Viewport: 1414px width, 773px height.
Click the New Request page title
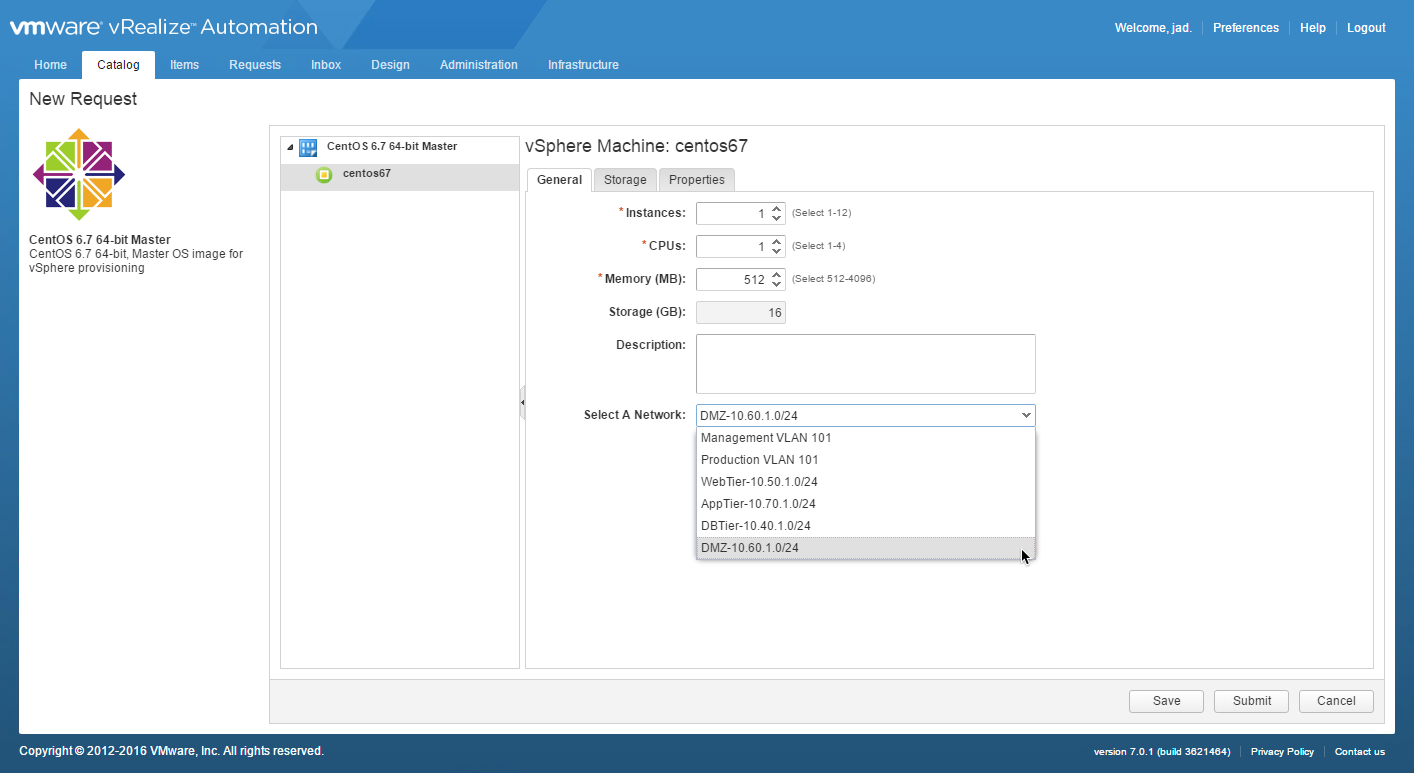click(x=83, y=99)
